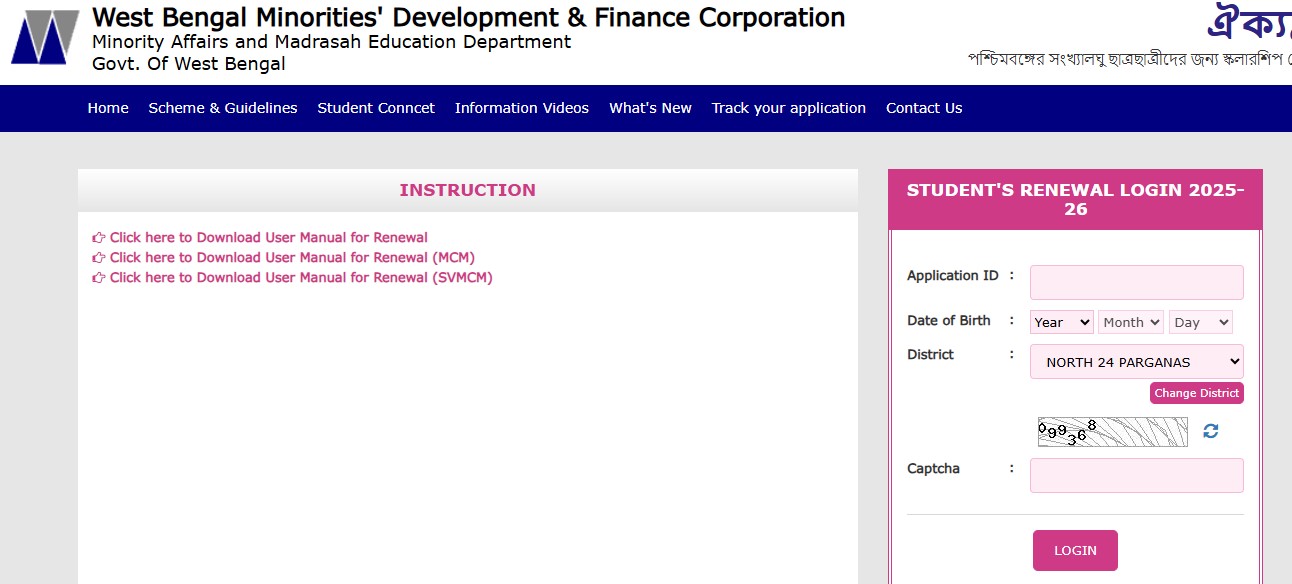Focus the Captcha input field
The image size is (1292, 584).
pos(1137,475)
